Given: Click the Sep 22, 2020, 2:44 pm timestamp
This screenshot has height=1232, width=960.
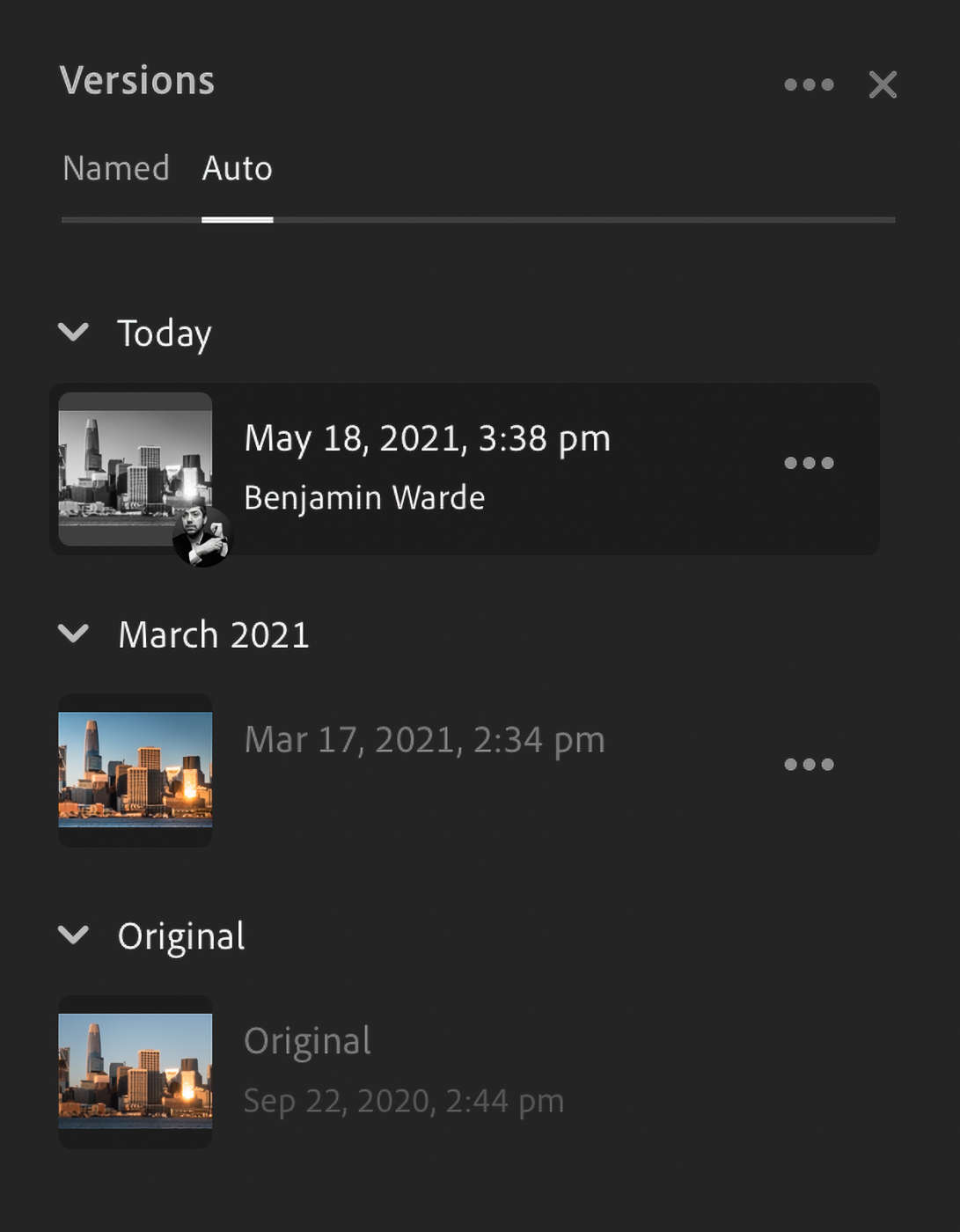Looking at the screenshot, I should 403,1101.
